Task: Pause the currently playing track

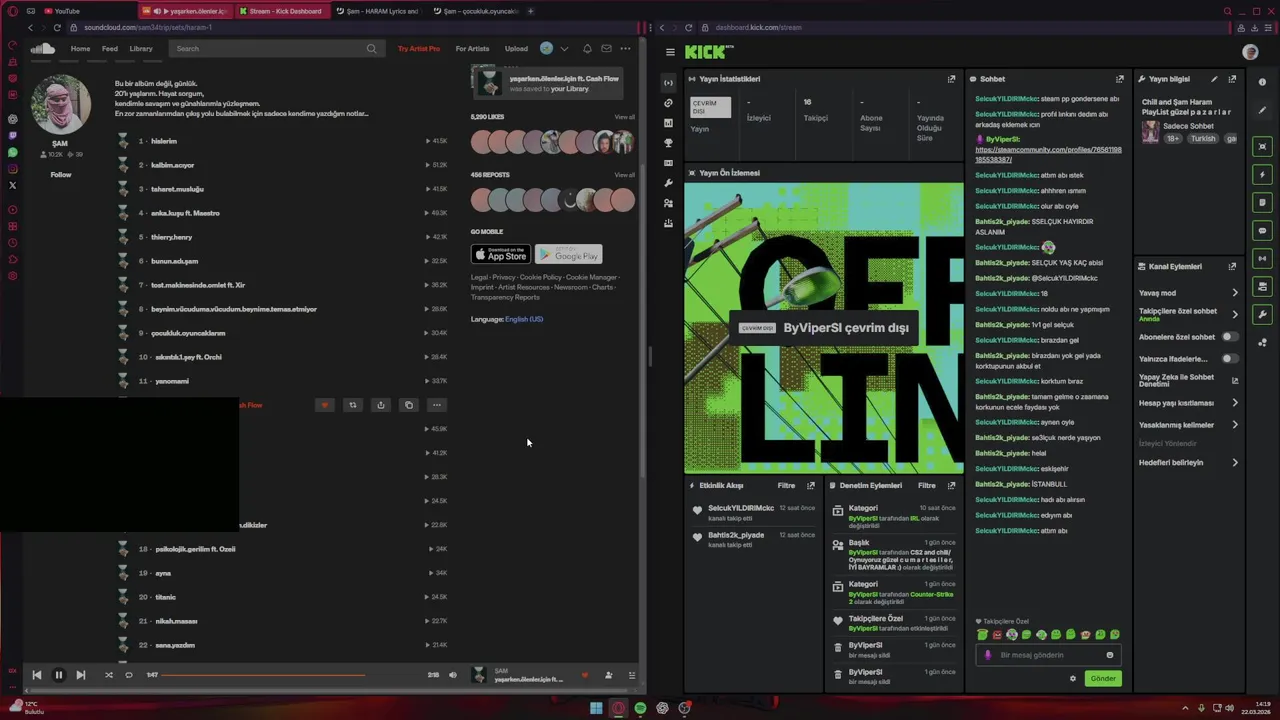Action: pos(58,675)
